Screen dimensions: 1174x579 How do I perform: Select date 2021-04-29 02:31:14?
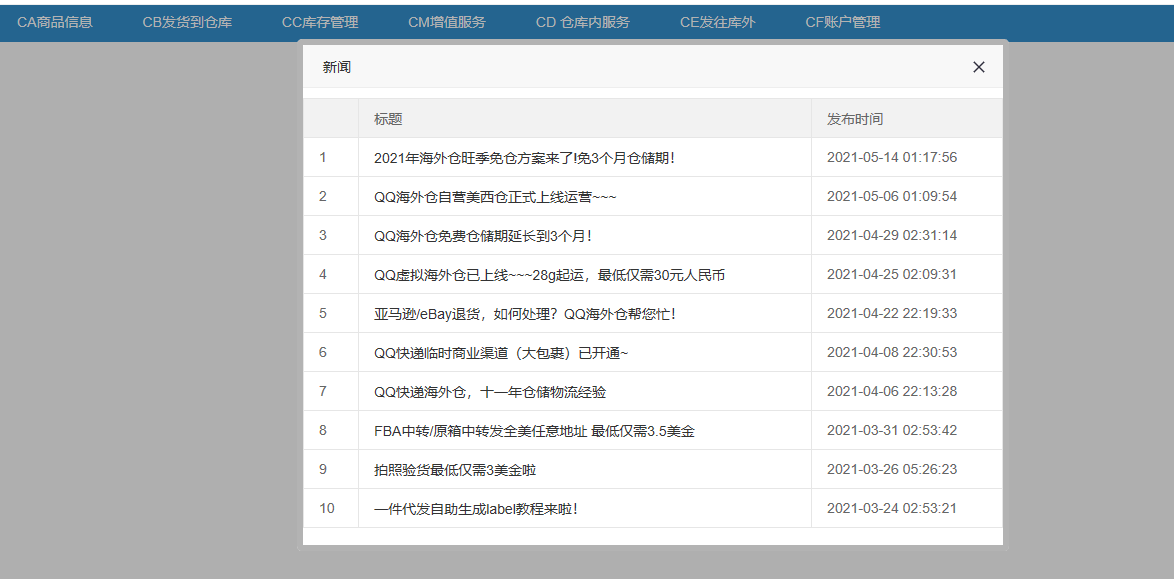point(892,235)
